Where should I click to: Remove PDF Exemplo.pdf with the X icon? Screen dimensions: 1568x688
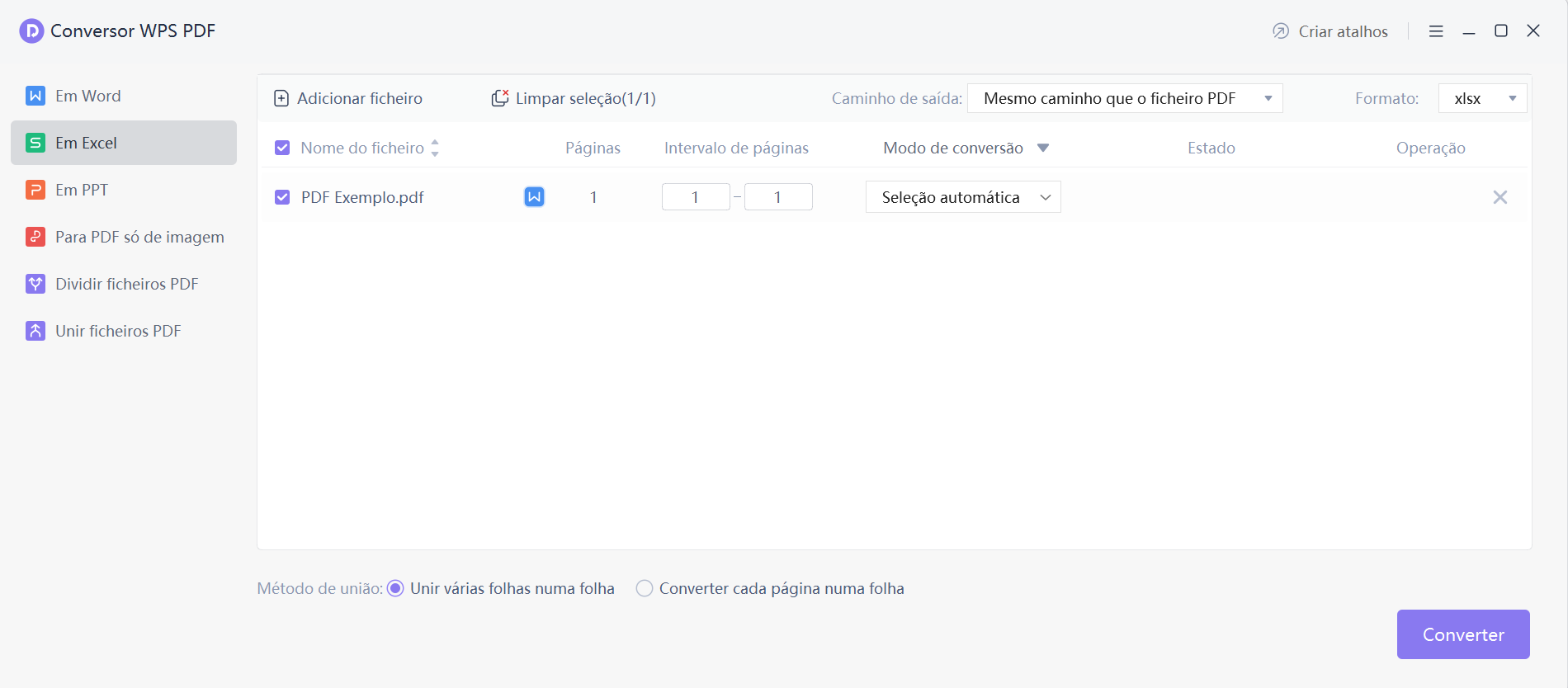(x=1500, y=197)
